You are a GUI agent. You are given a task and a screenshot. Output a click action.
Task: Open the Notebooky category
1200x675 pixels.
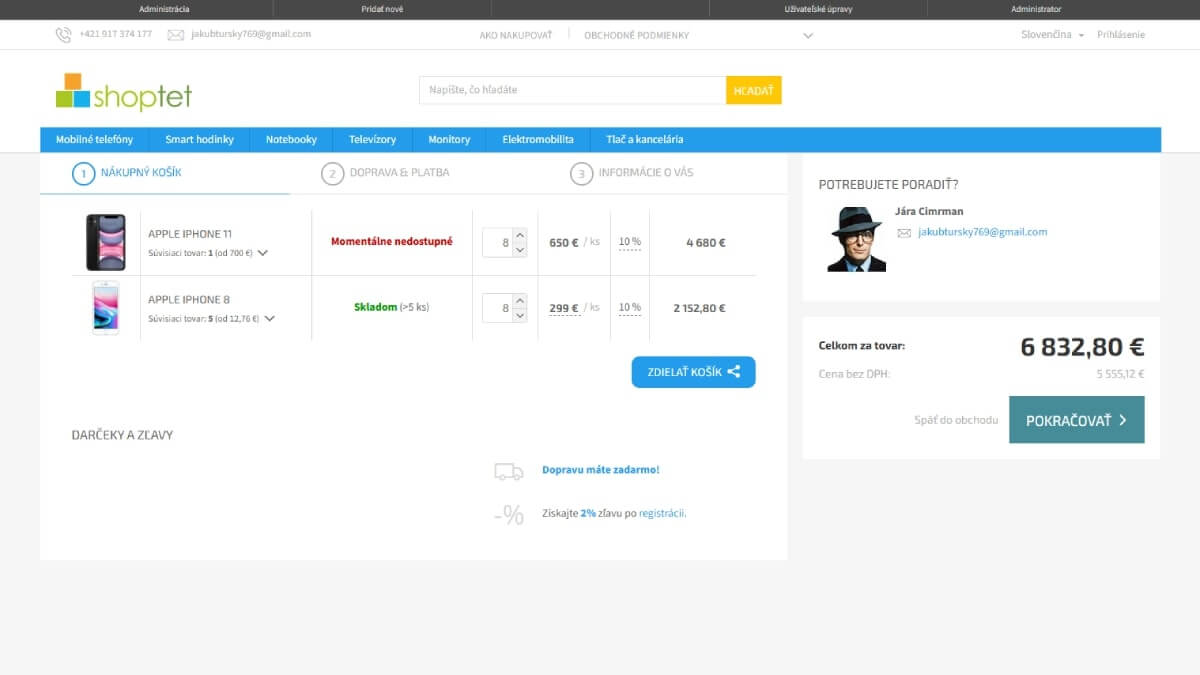click(291, 139)
